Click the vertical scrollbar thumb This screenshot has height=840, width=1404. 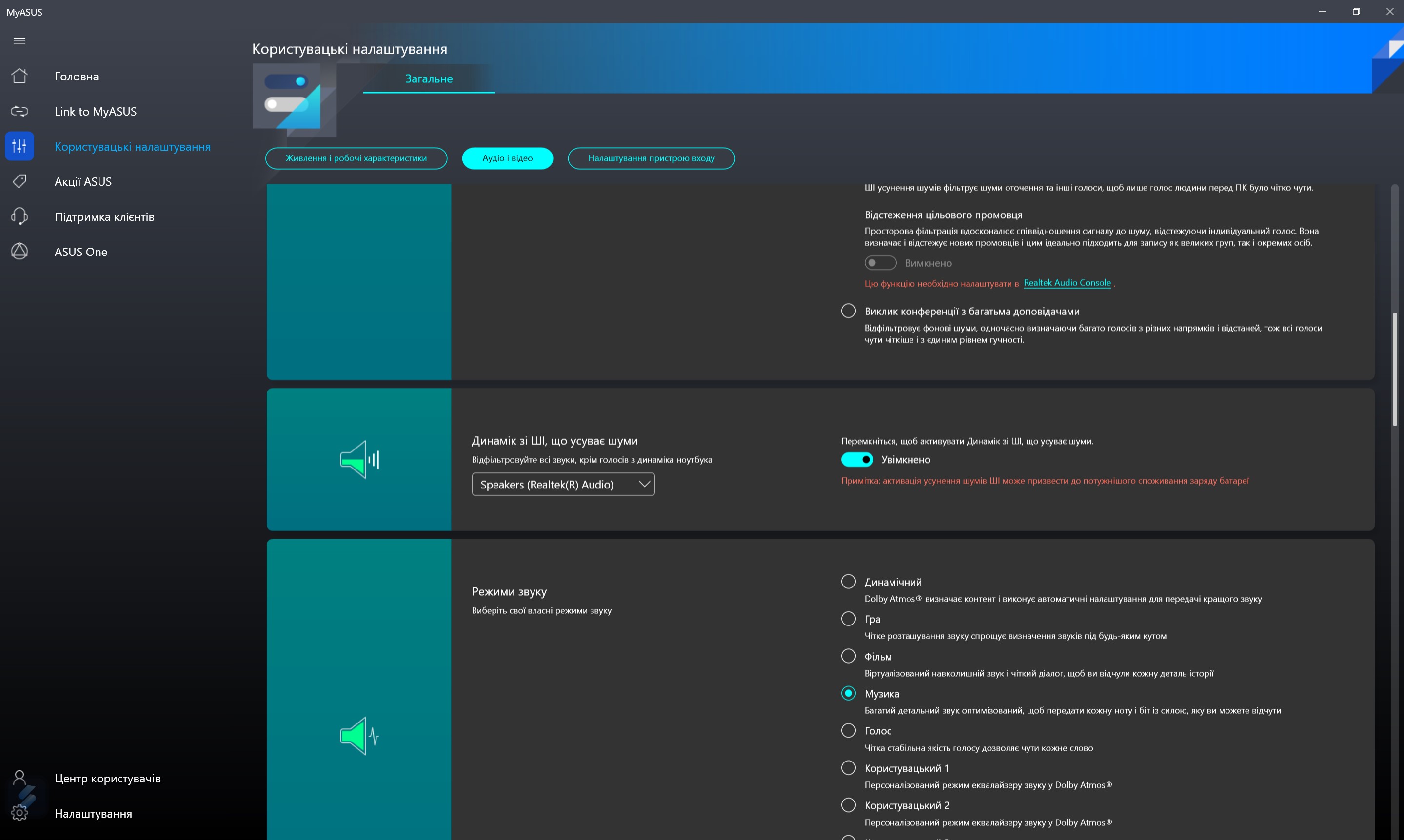coord(1394,368)
